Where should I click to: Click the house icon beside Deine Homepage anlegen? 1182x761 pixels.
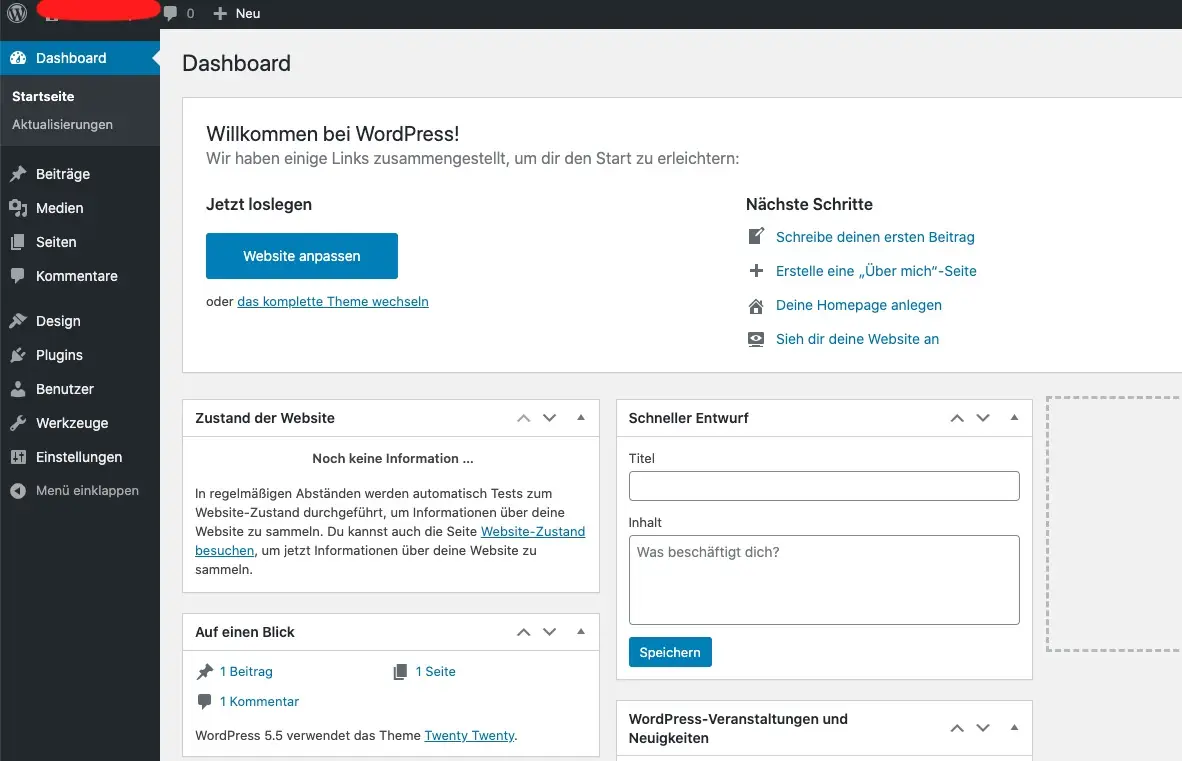pyautogui.click(x=756, y=306)
